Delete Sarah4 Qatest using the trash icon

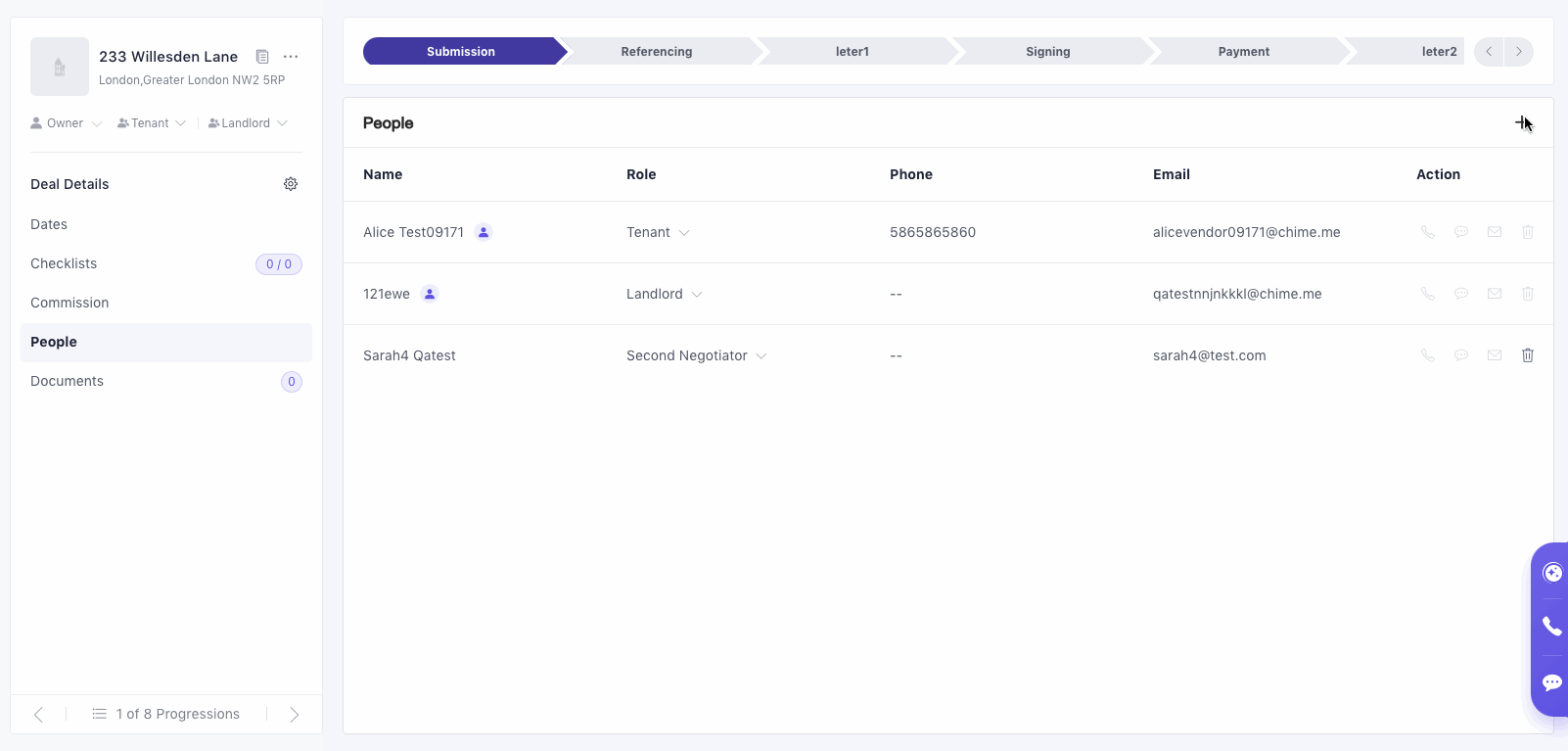(1527, 355)
